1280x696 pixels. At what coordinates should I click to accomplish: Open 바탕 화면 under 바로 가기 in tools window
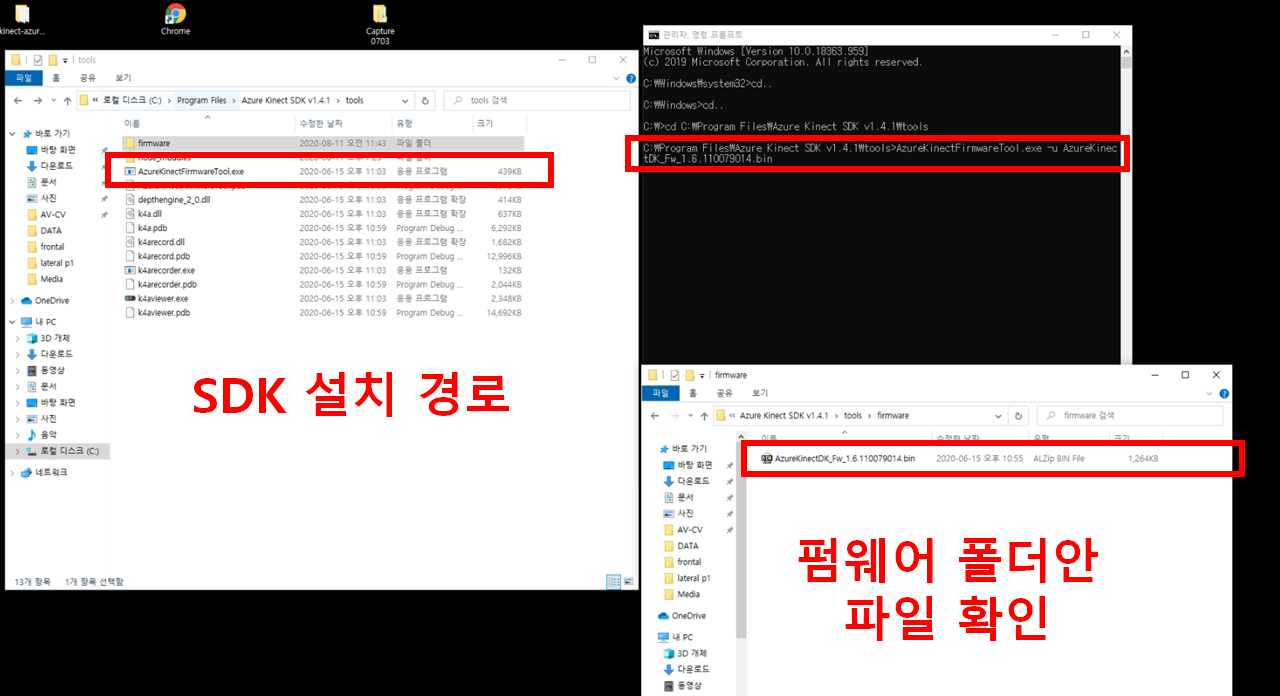tap(56, 149)
